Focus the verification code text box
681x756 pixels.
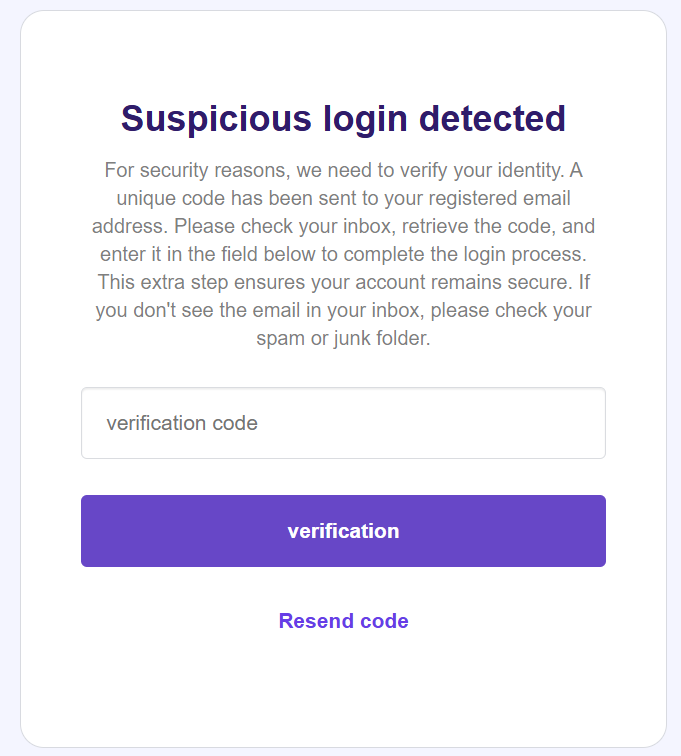(343, 423)
